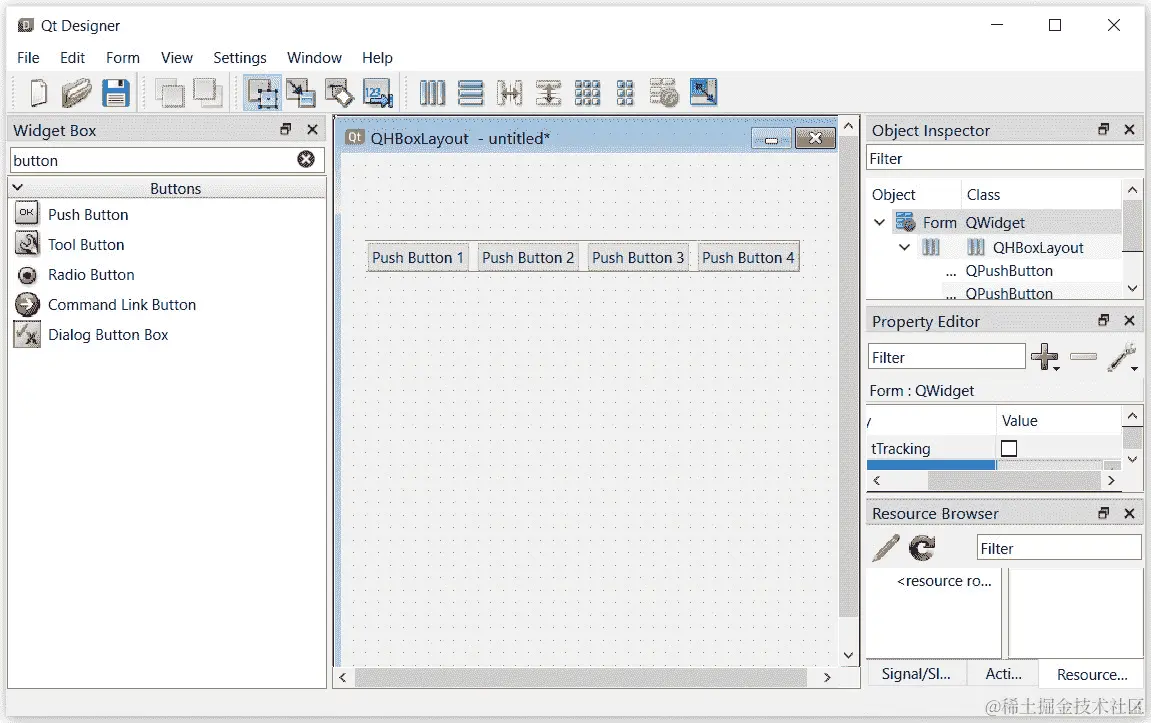Float the Widget Box panel
1151x723 pixels.
click(x=286, y=129)
